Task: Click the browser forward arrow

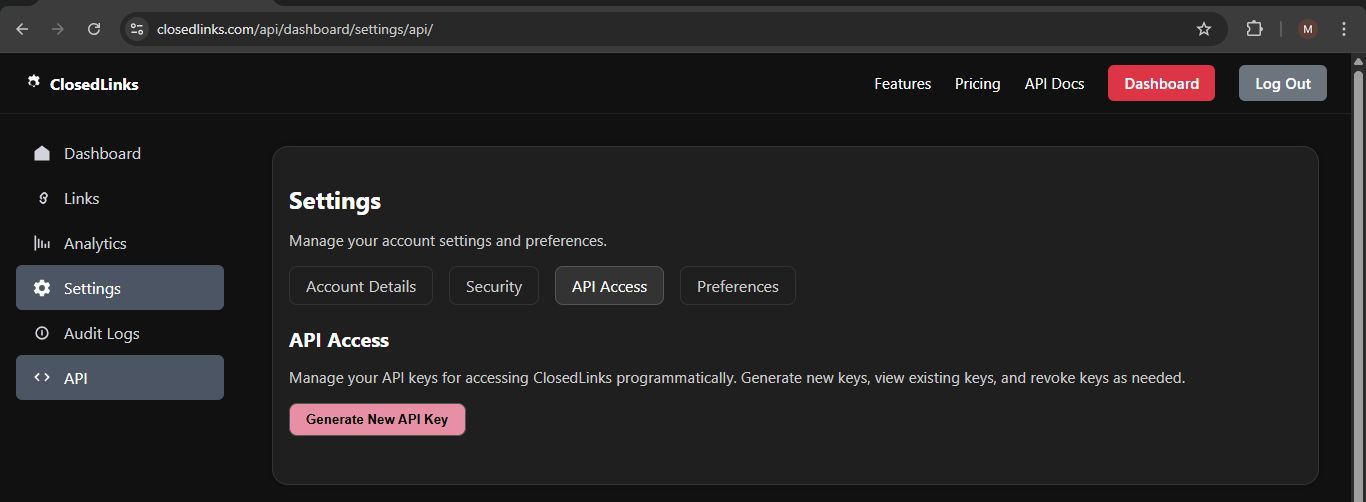Action: (58, 29)
